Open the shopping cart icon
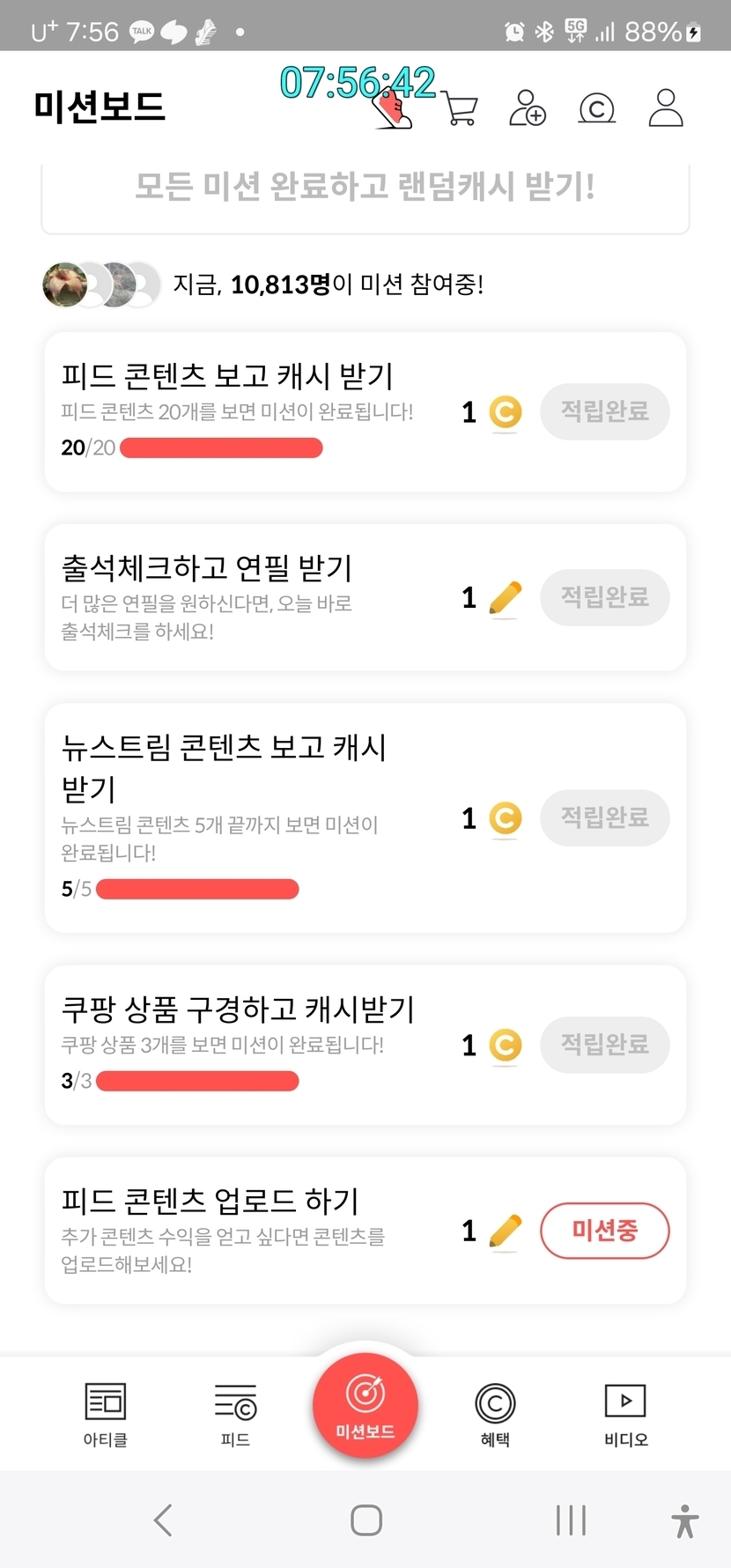 [x=461, y=109]
